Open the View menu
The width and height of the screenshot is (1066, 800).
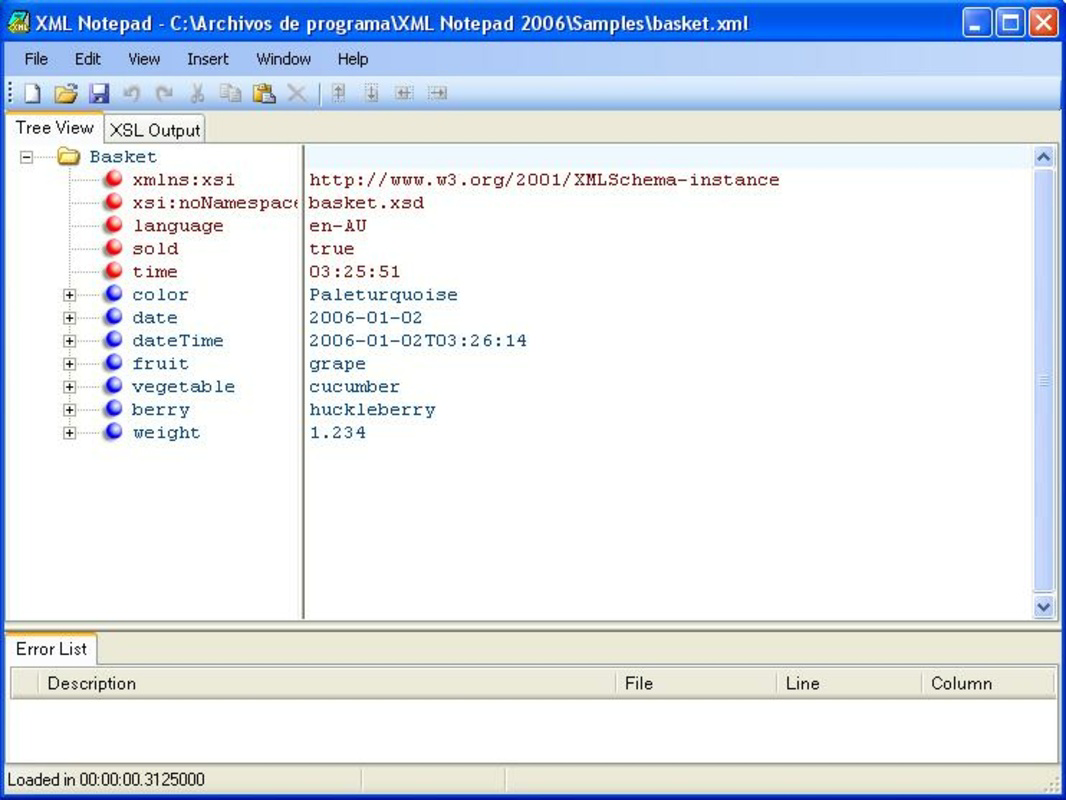pyautogui.click(x=143, y=59)
